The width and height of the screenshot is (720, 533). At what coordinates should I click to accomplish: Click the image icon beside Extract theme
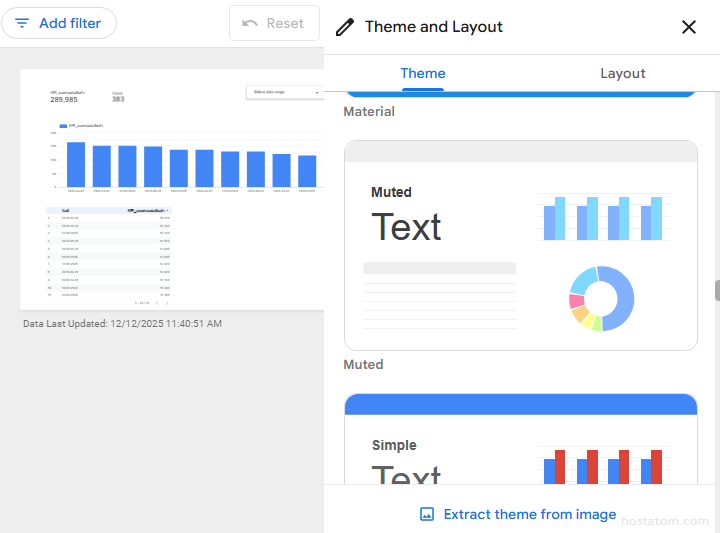point(427,514)
